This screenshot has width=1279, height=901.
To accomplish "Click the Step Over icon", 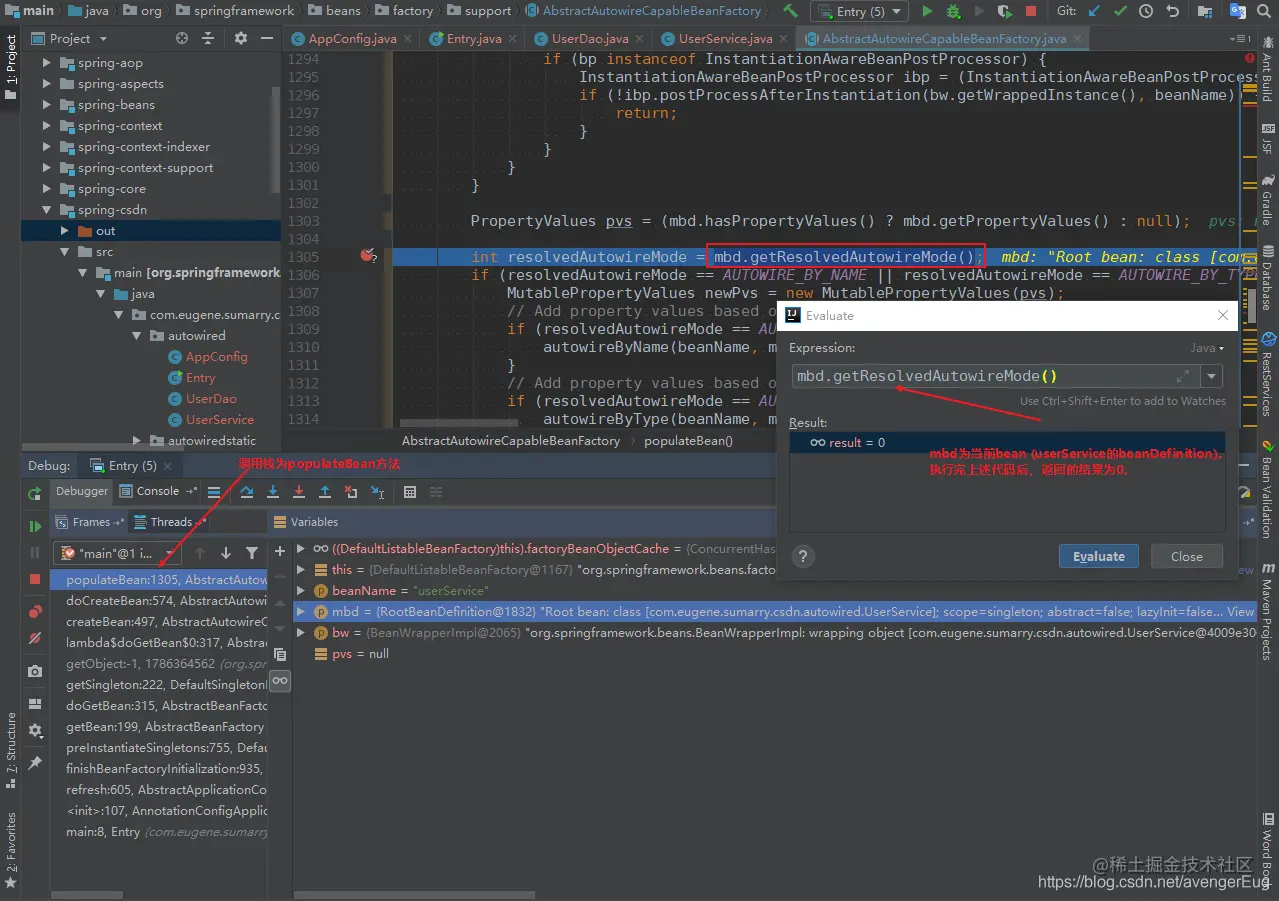I will coord(247,492).
